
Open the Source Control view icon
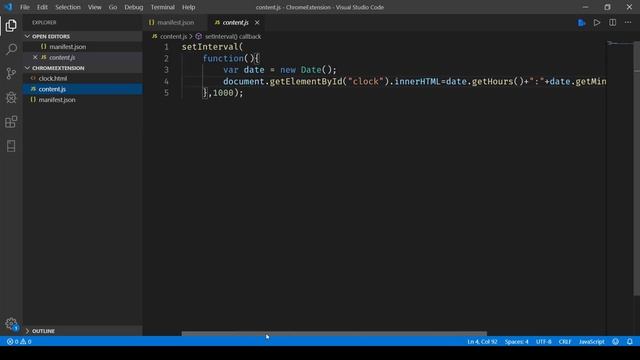pyautogui.click(x=11, y=73)
